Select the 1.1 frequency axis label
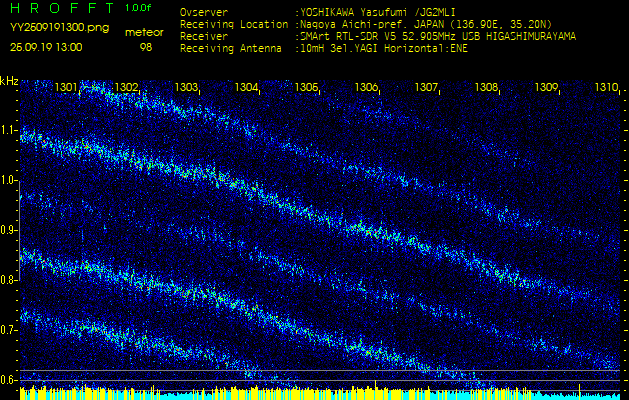The height and width of the screenshot is (400, 629). [9, 130]
